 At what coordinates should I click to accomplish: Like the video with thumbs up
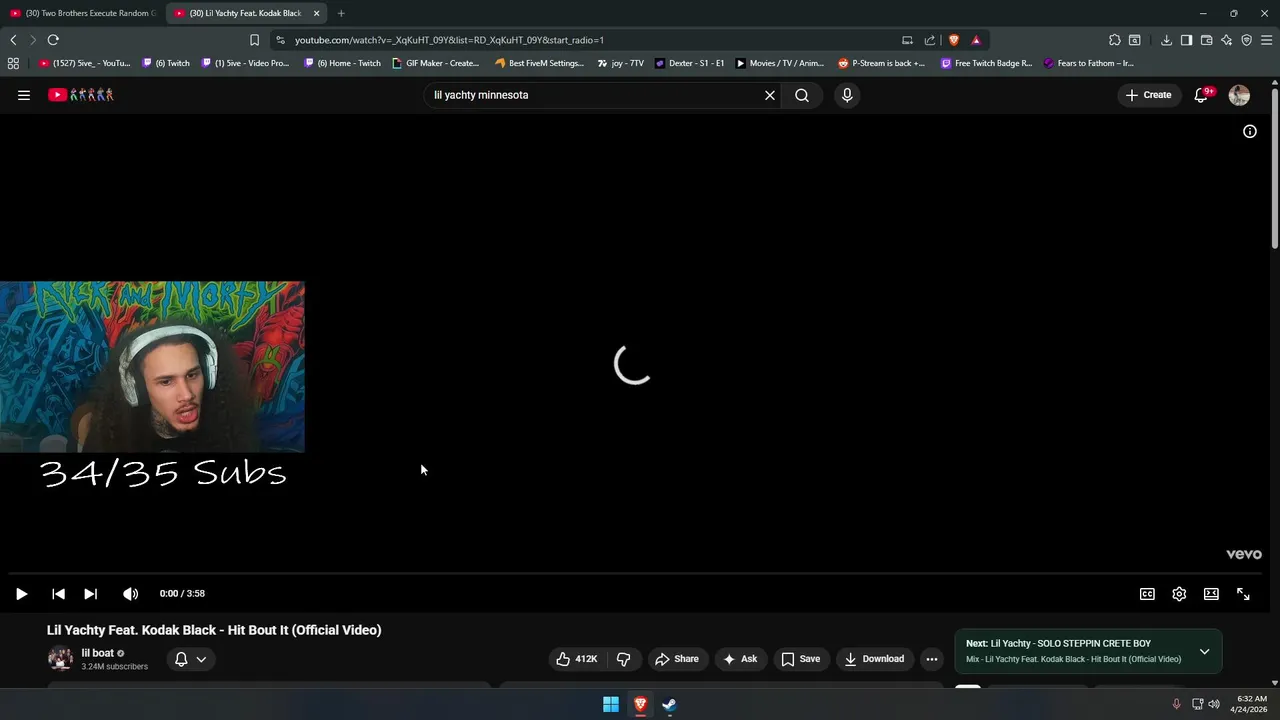[x=576, y=659]
